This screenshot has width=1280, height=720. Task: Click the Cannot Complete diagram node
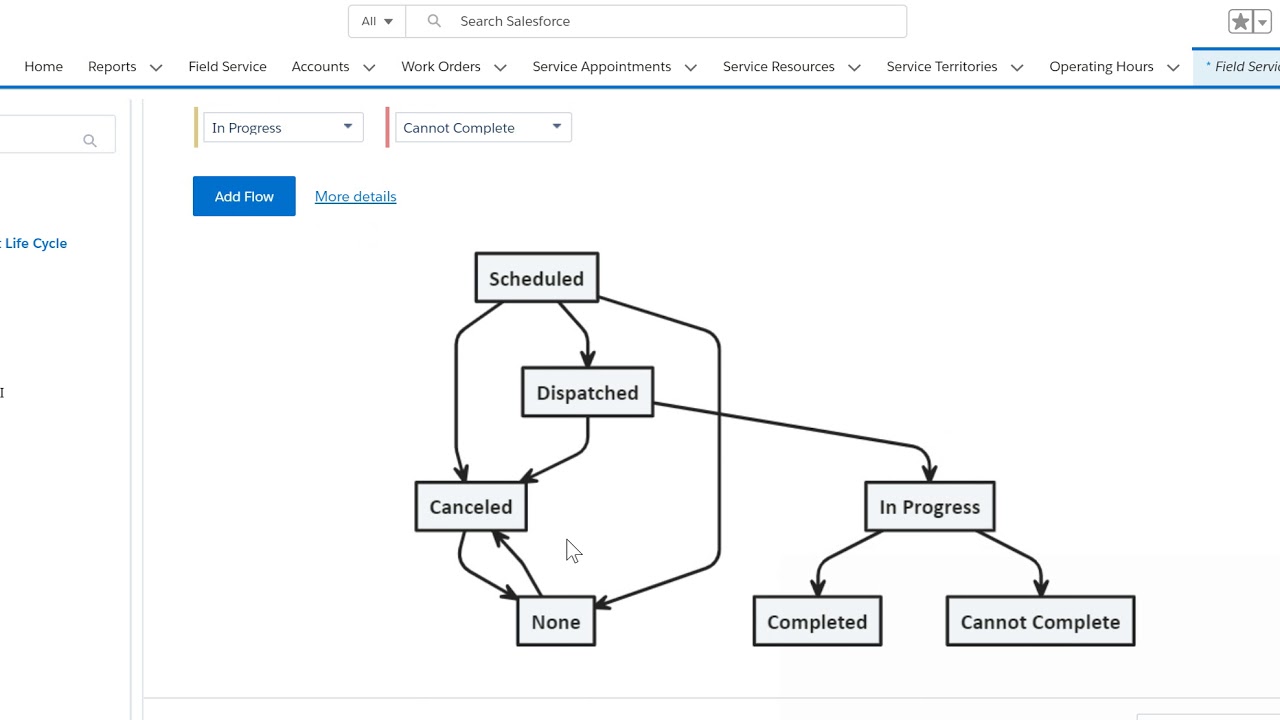[x=1040, y=621]
